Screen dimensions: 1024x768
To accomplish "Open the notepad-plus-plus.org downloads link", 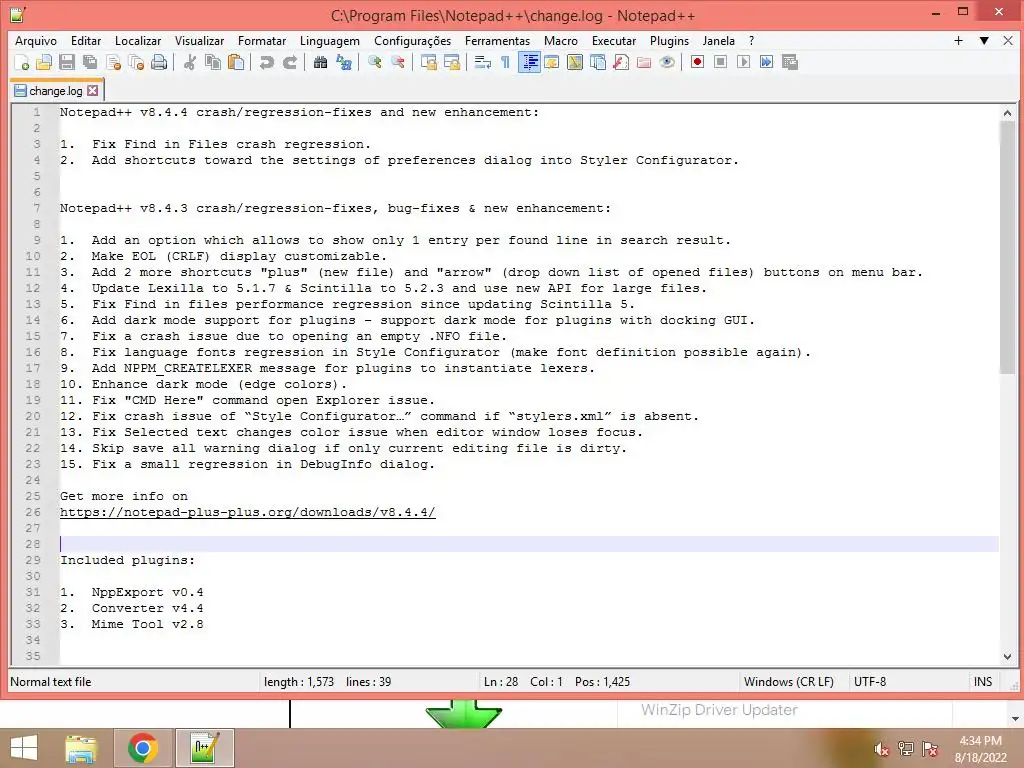I will click(x=248, y=512).
